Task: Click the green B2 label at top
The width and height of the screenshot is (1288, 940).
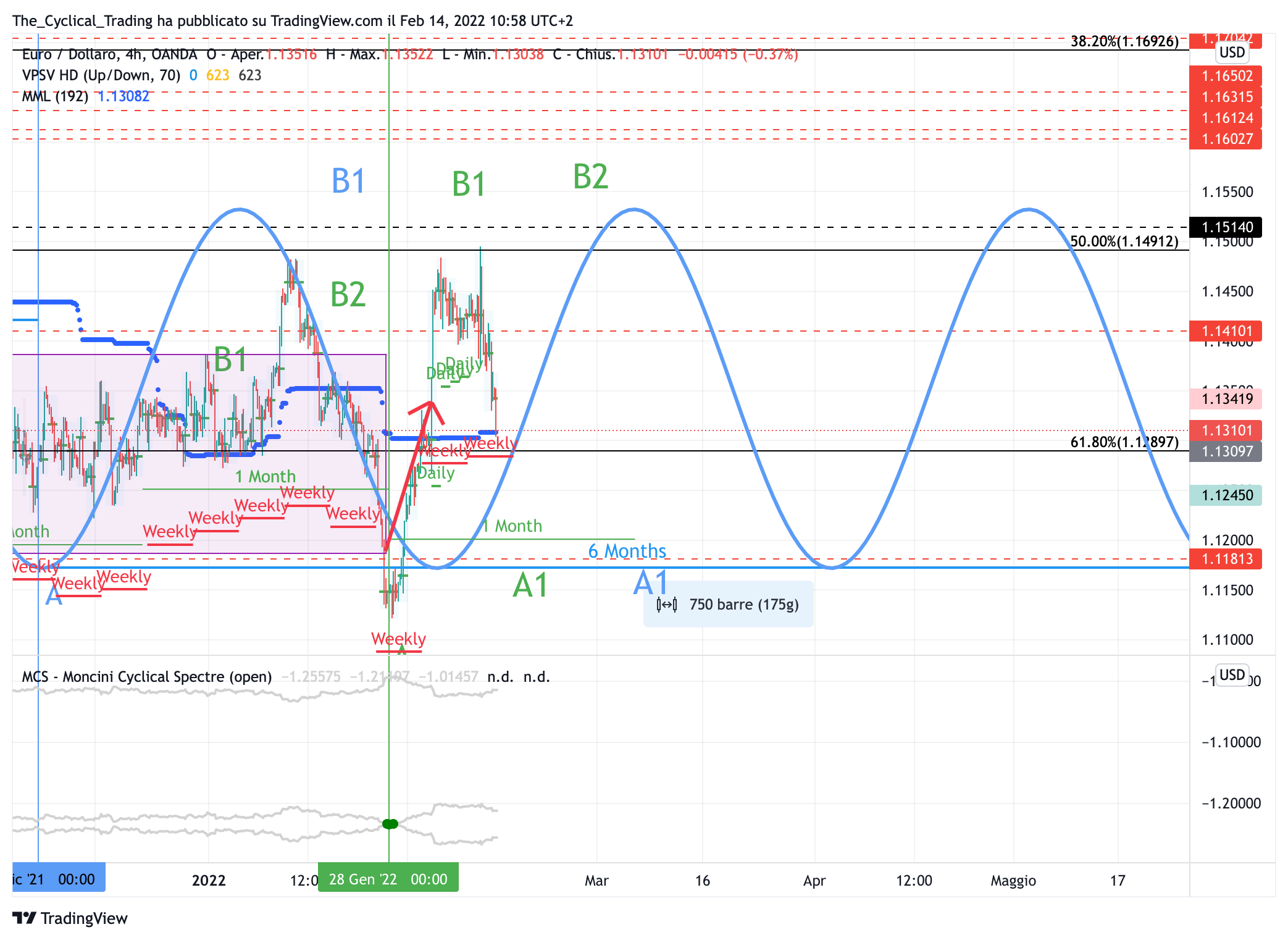Action: [x=591, y=177]
